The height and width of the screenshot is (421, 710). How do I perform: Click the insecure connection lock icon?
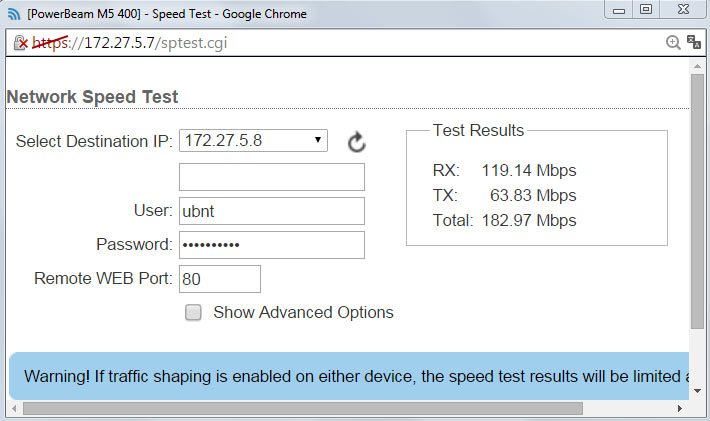(x=20, y=44)
